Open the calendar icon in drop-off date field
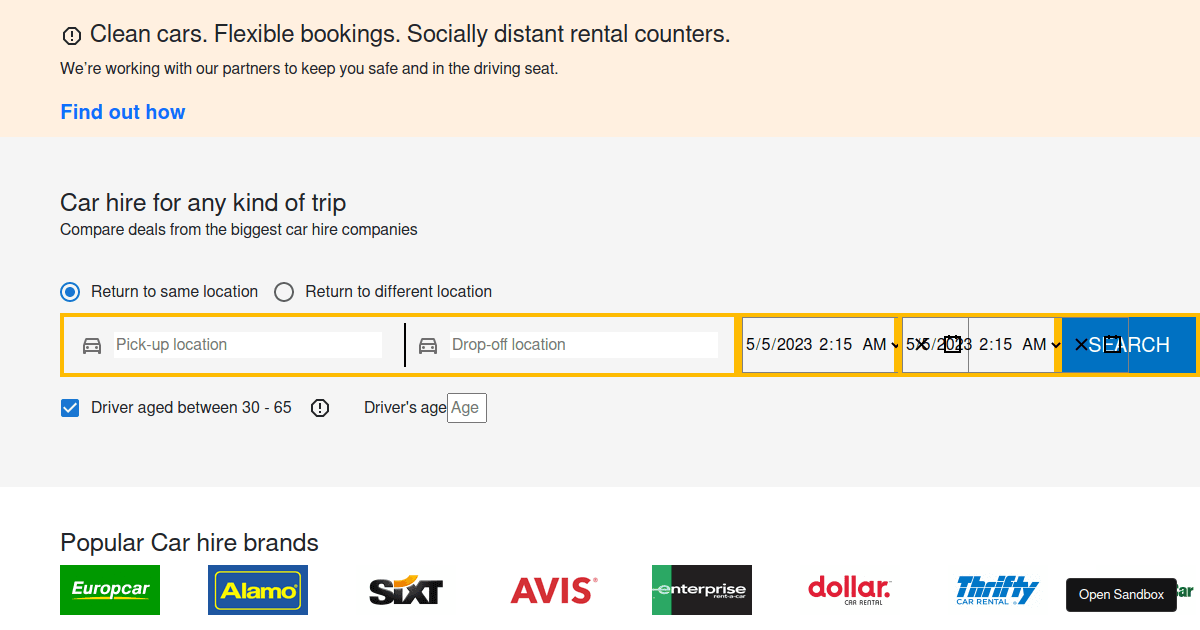This screenshot has height=630, width=1200. (952, 345)
